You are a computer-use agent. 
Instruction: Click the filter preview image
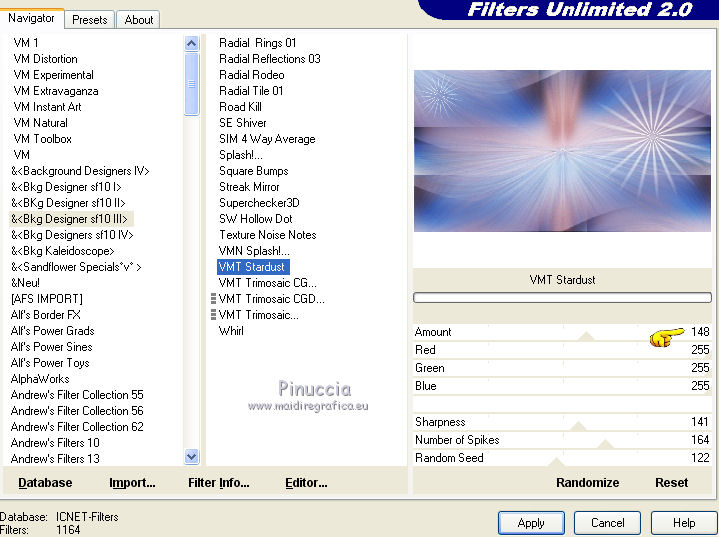(562, 150)
